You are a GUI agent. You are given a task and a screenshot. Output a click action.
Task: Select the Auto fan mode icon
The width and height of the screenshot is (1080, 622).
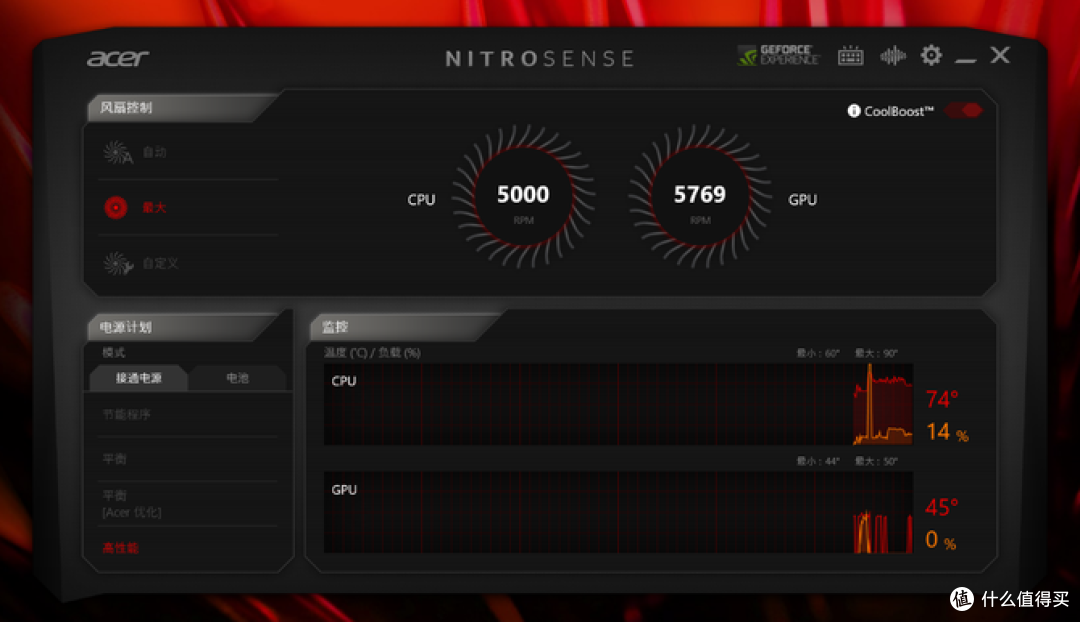coord(118,152)
